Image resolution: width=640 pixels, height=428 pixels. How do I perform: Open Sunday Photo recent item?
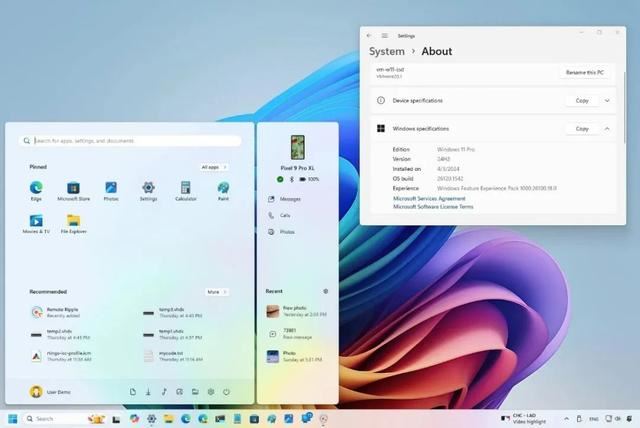pyautogui.click(x=295, y=356)
